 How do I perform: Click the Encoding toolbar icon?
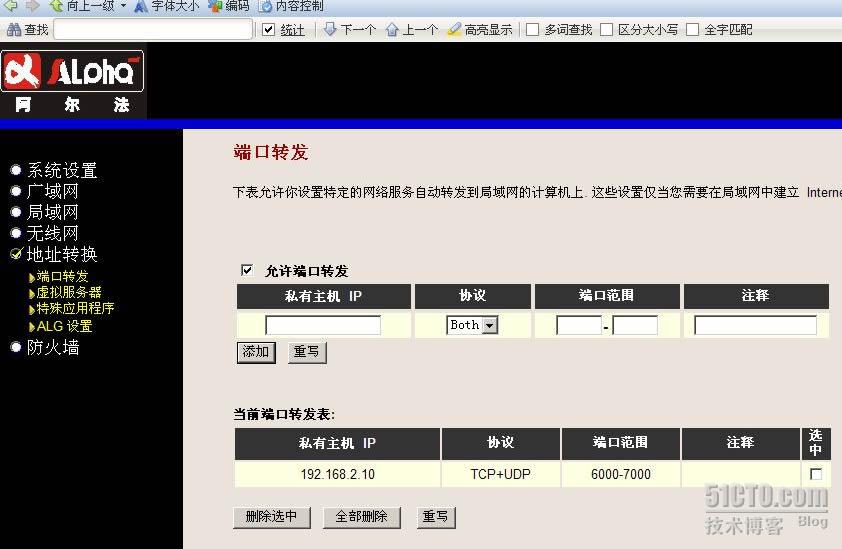click(x=215, y=6)
